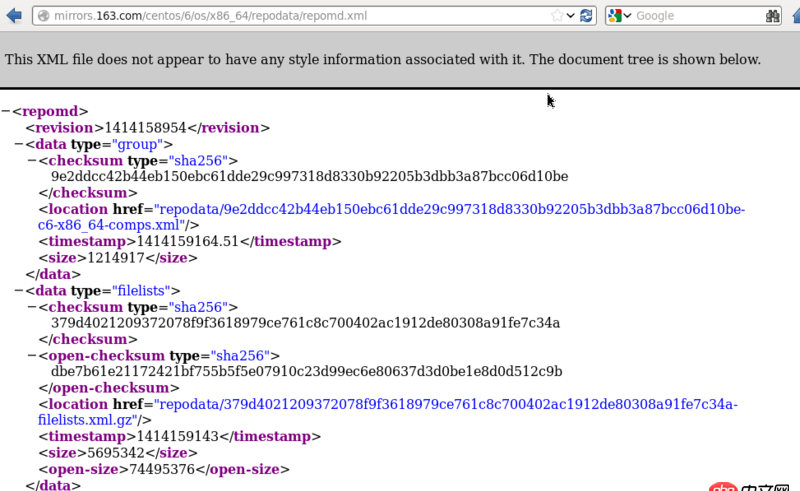Image resolution: width=800 pixels, height=491 pixels.
Task: Click the open-checksum hash starting dbe7b61e
Action: 307,372
